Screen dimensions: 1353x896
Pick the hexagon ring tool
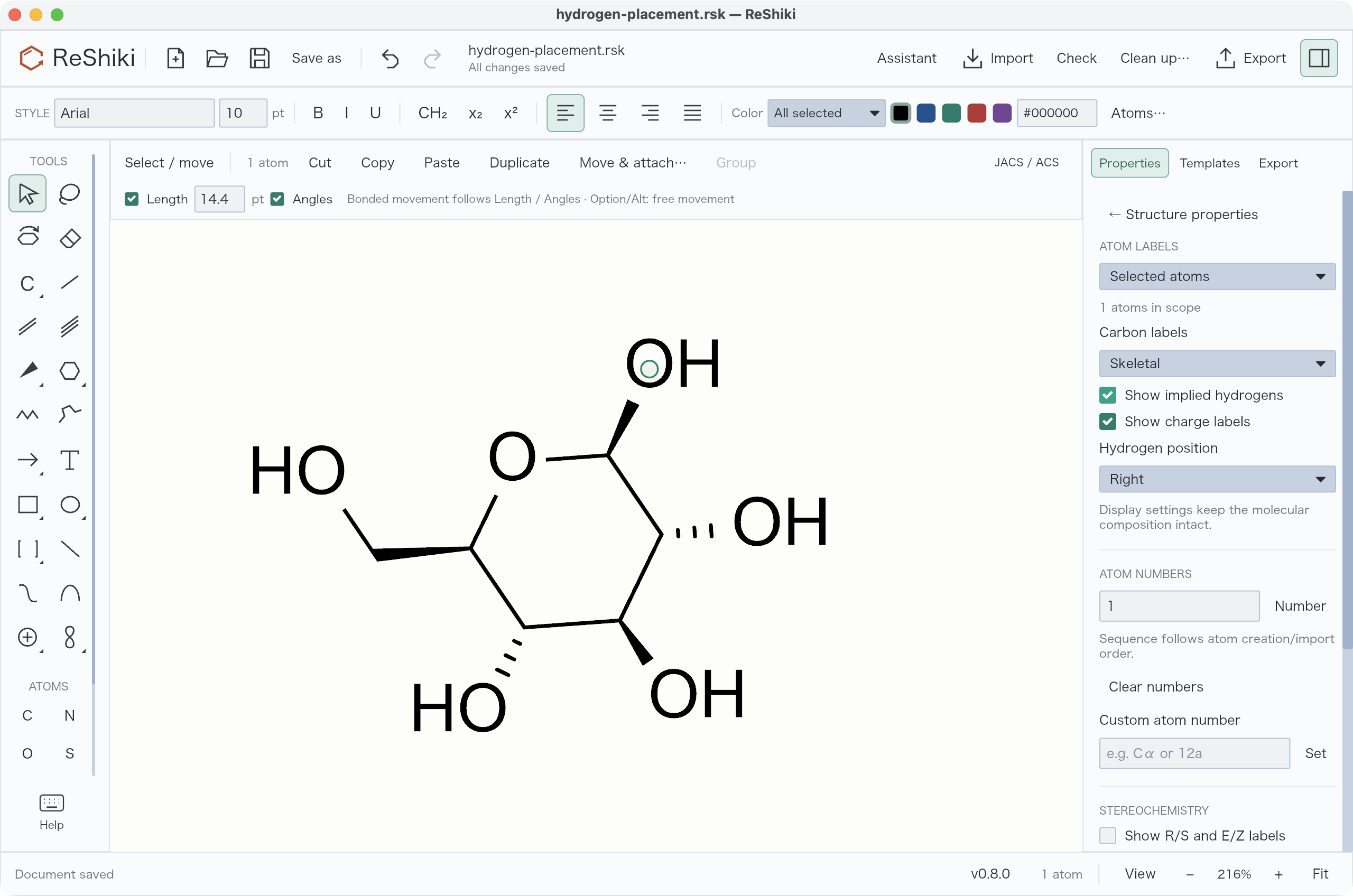(x=70, y=371)
